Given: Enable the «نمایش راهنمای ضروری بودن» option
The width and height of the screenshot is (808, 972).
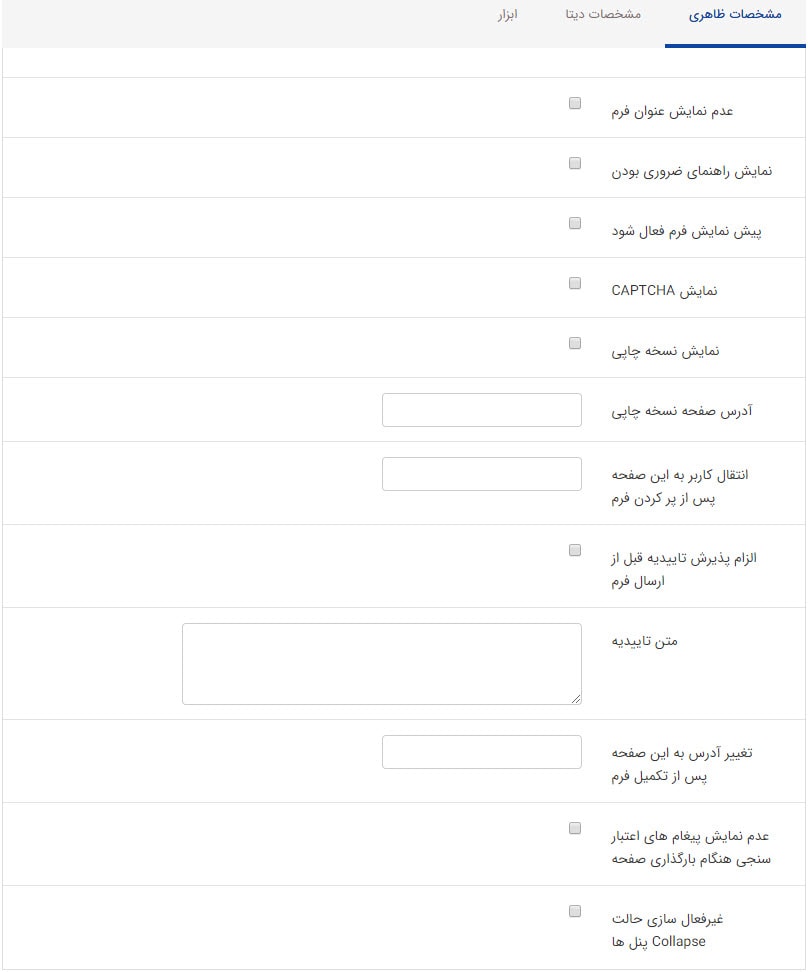Looking at the screenshot, I should pyautogui.click(x=575, y=162).
